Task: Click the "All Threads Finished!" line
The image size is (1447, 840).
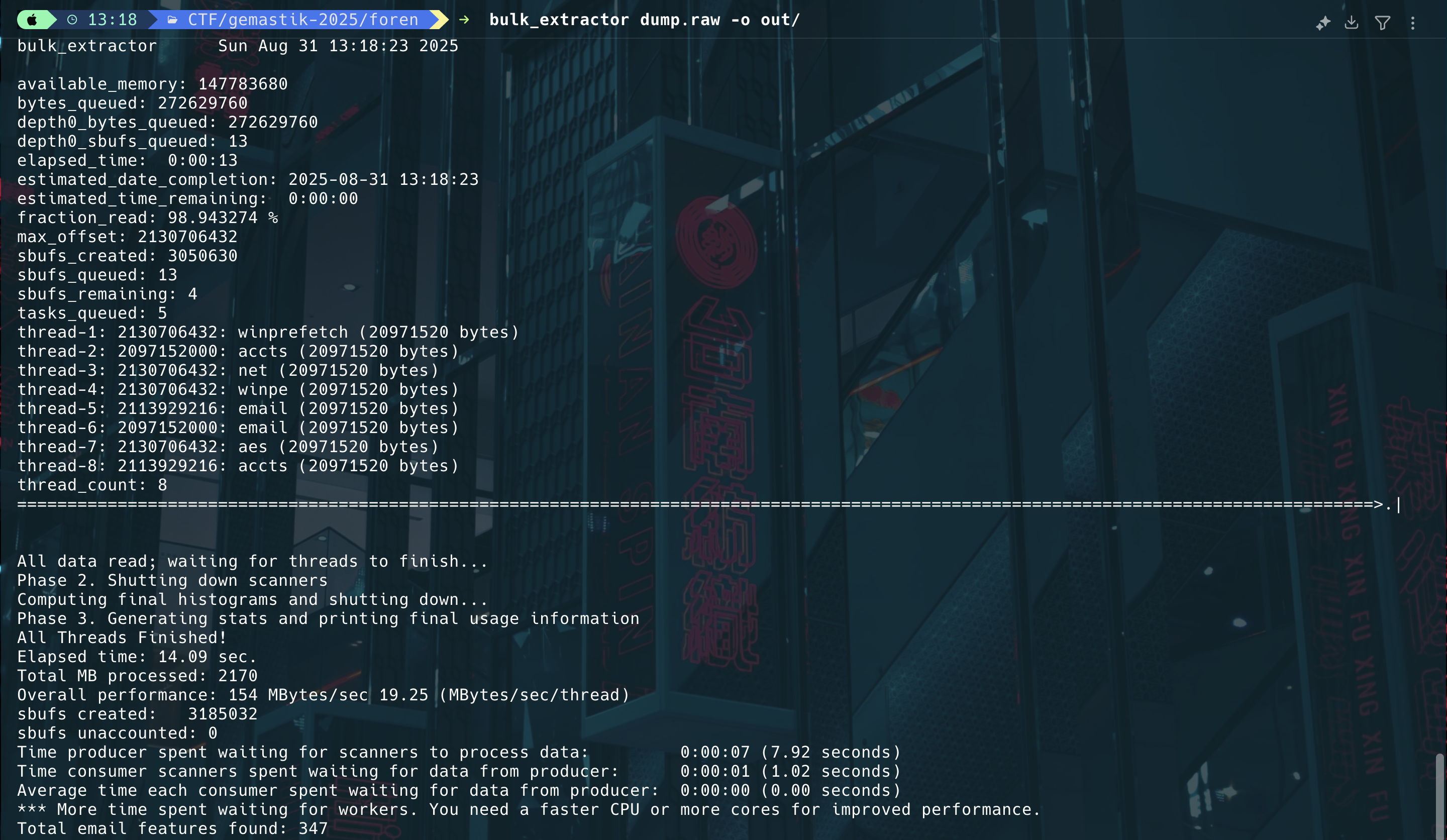Action: 122,638
